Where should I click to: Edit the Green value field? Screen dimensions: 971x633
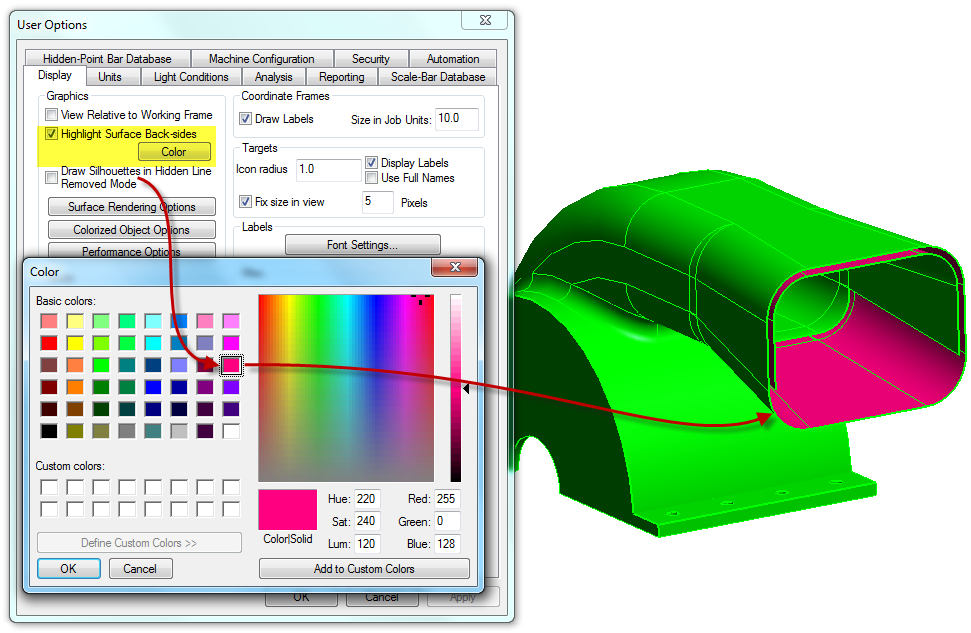(x=446, y=521)
